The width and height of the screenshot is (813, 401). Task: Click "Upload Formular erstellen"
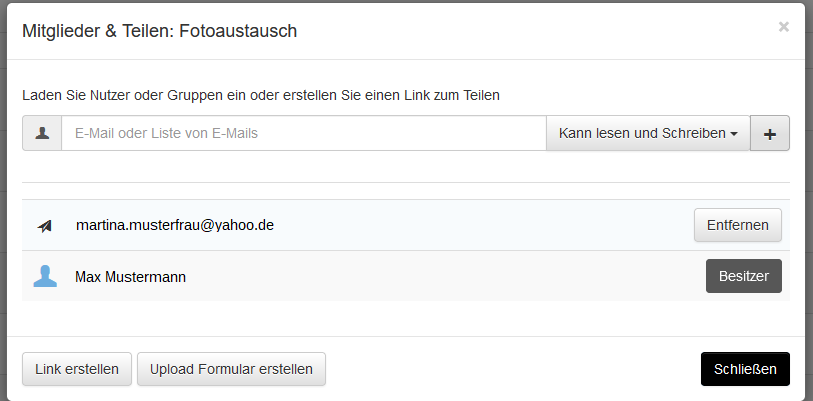tap(231, 369)
